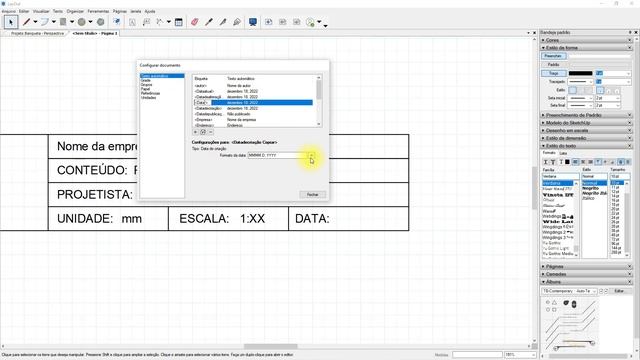Click the Previous Page icon
This screenshot has width=640, height=360.
point(282,22)
